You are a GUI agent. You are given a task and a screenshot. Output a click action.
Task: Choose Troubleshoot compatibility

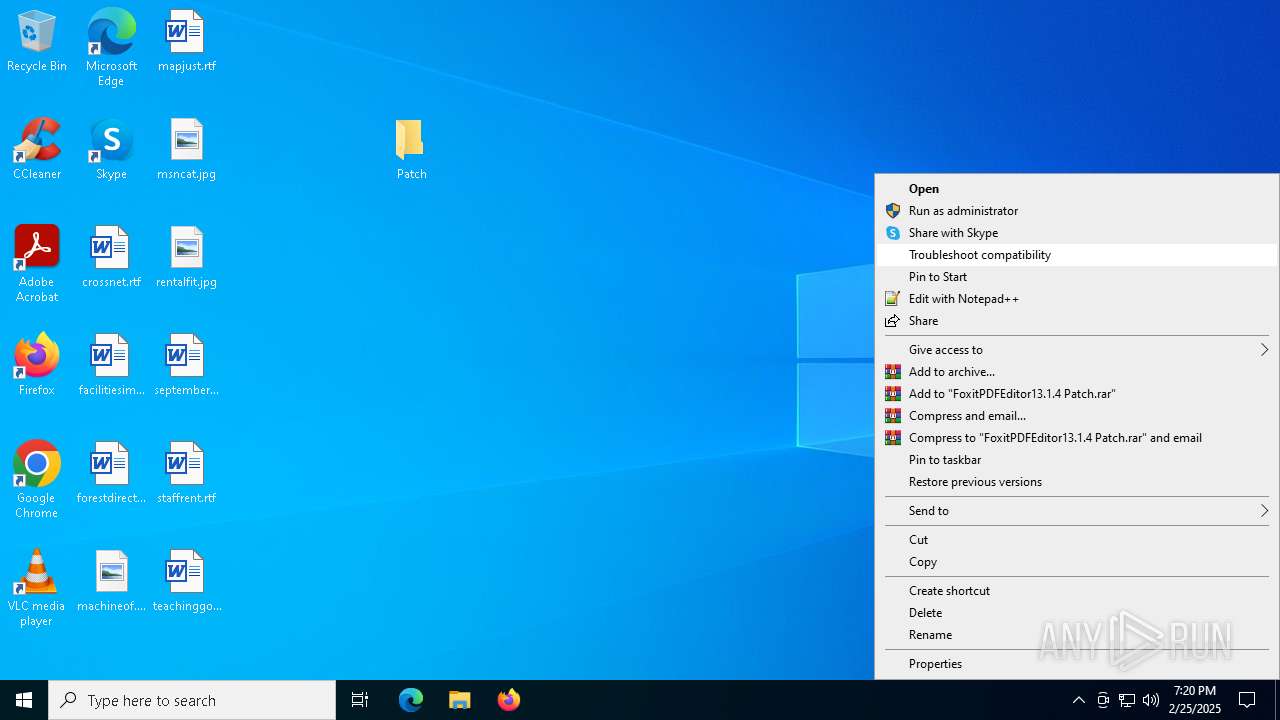click(1077, 255)
